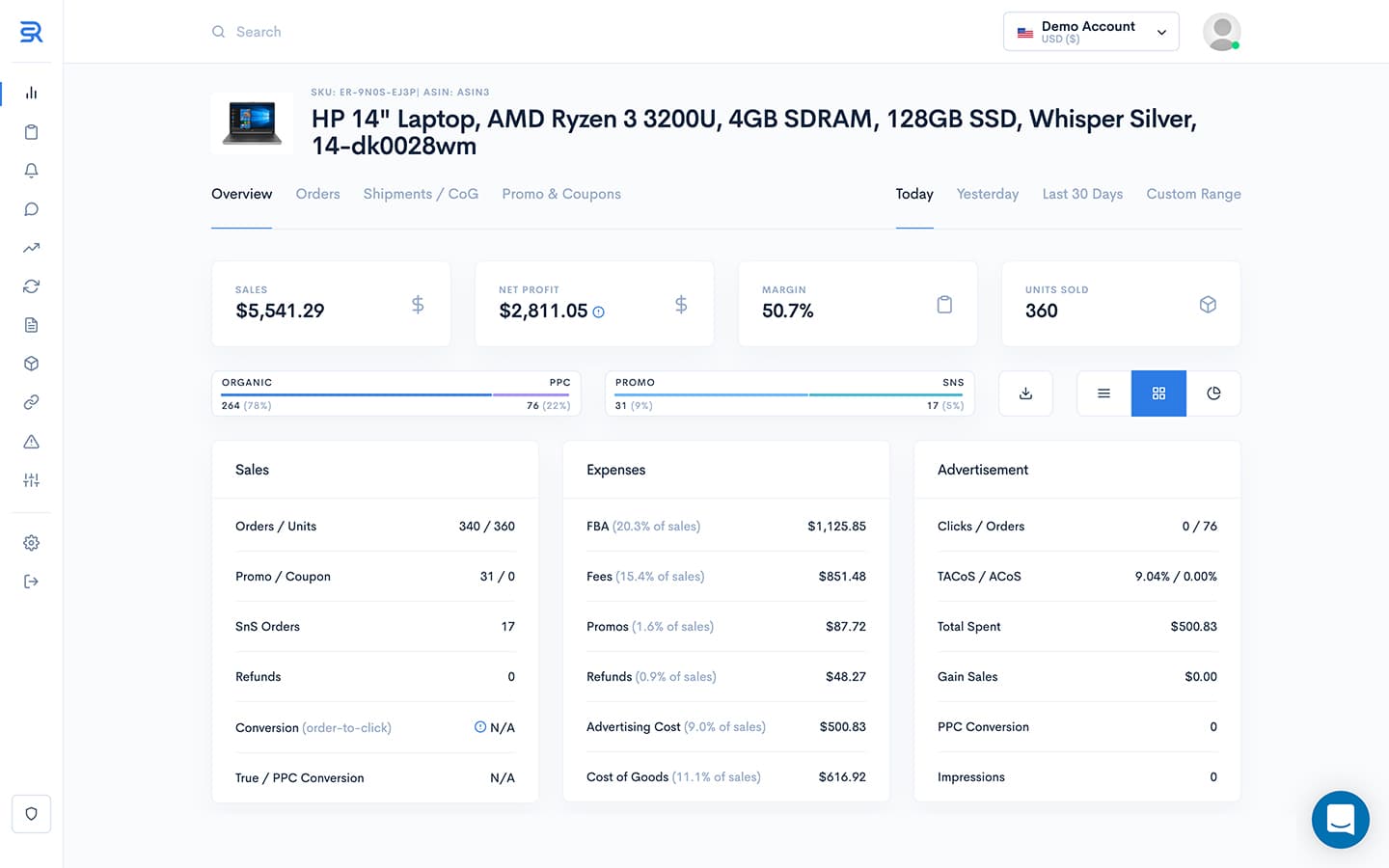Open the sliders adjustments sidebar icon
Viewport: 1389px width, 868px height.
[31, 480]
